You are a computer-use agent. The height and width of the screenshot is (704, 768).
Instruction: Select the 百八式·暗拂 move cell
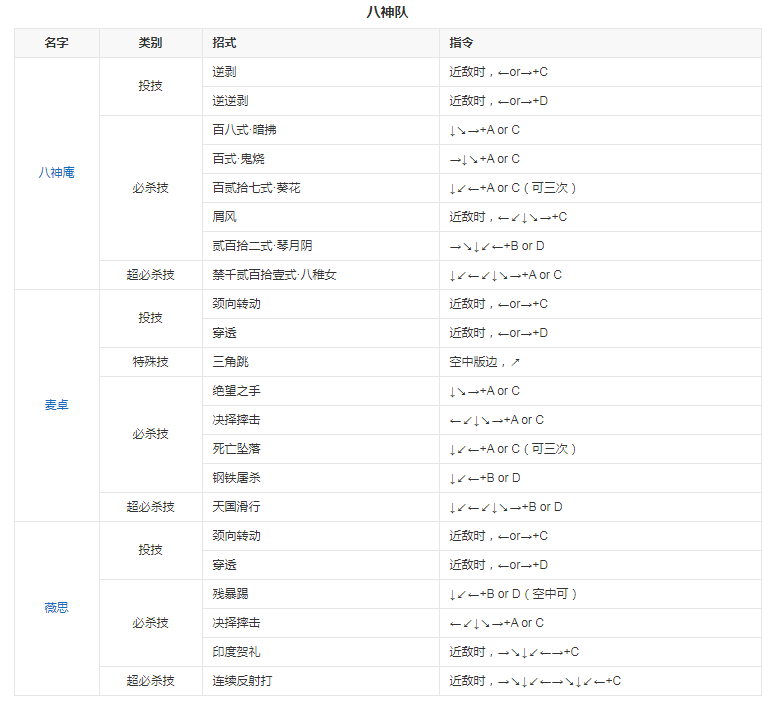(x=243, y=130)
